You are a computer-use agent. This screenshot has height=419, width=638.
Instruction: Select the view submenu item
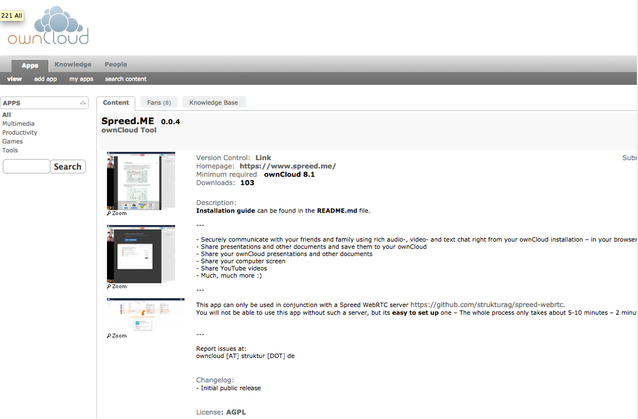[x=14, y=79]
